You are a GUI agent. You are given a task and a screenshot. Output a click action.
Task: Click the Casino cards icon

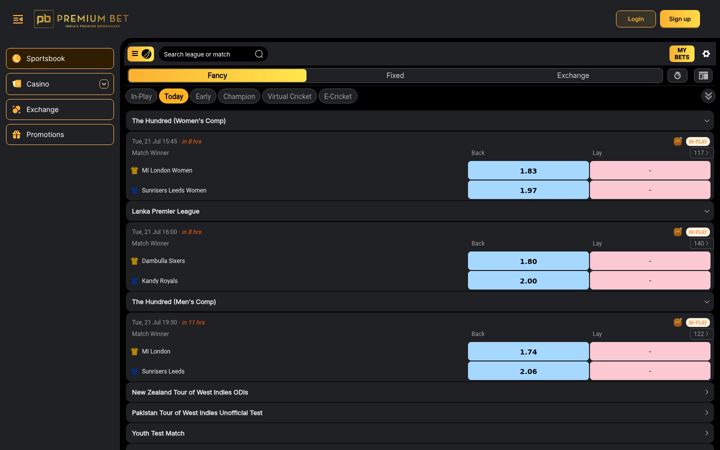tap(17, 84)
